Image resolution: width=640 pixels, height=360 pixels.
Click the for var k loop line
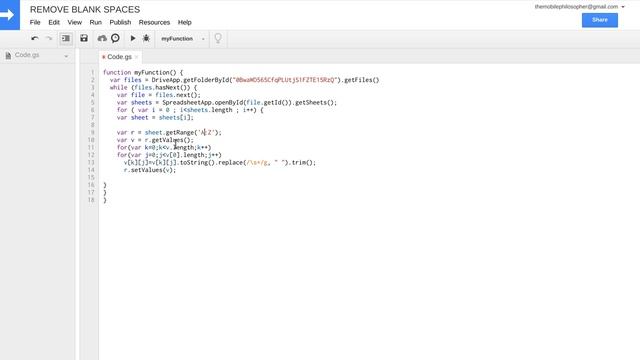coord(164,147)
